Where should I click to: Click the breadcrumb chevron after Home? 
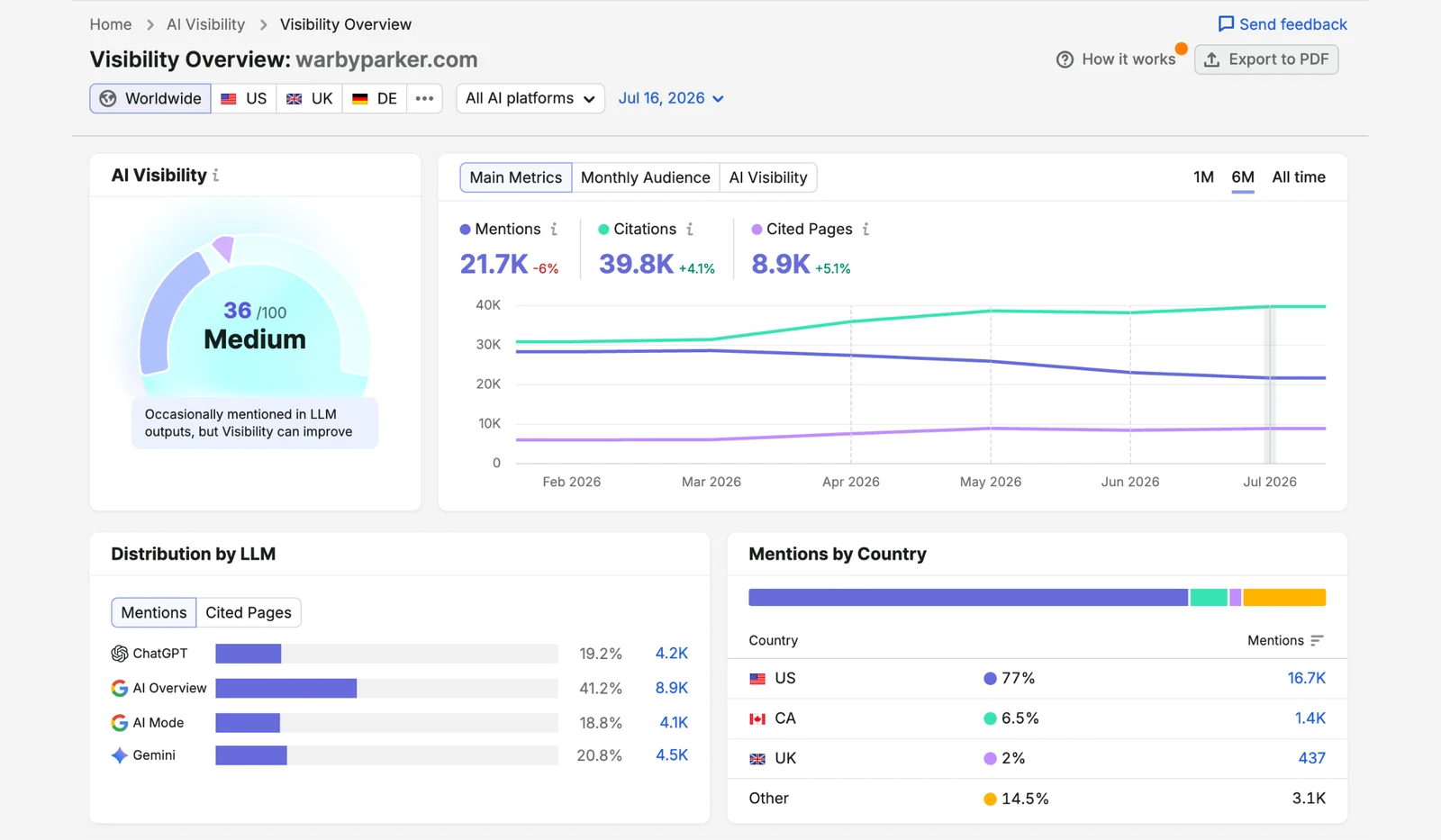pyautogui.click(x=150, y=25)
